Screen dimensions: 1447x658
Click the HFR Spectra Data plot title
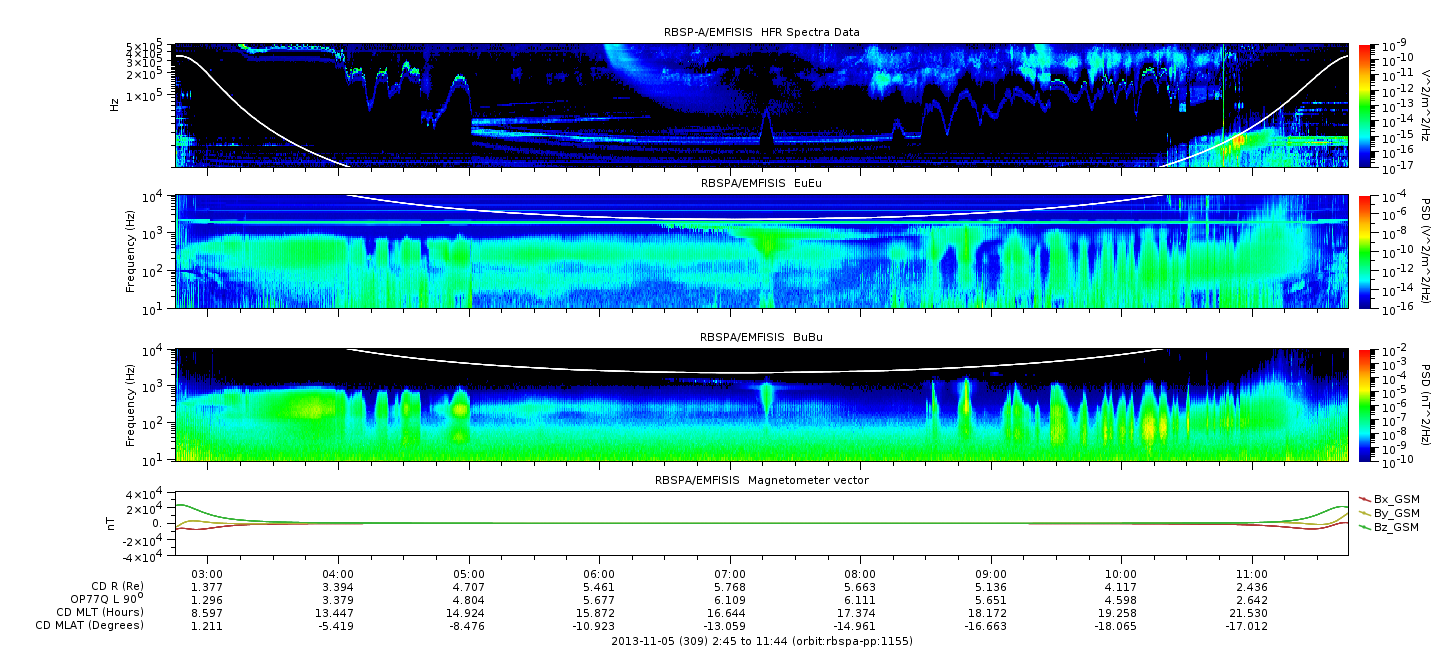click(x=761, y=33)
